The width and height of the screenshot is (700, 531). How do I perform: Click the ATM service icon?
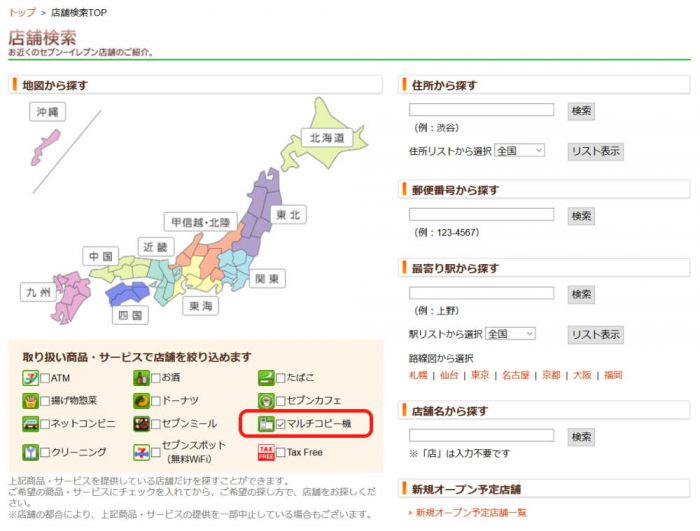[x=30, y=378]
